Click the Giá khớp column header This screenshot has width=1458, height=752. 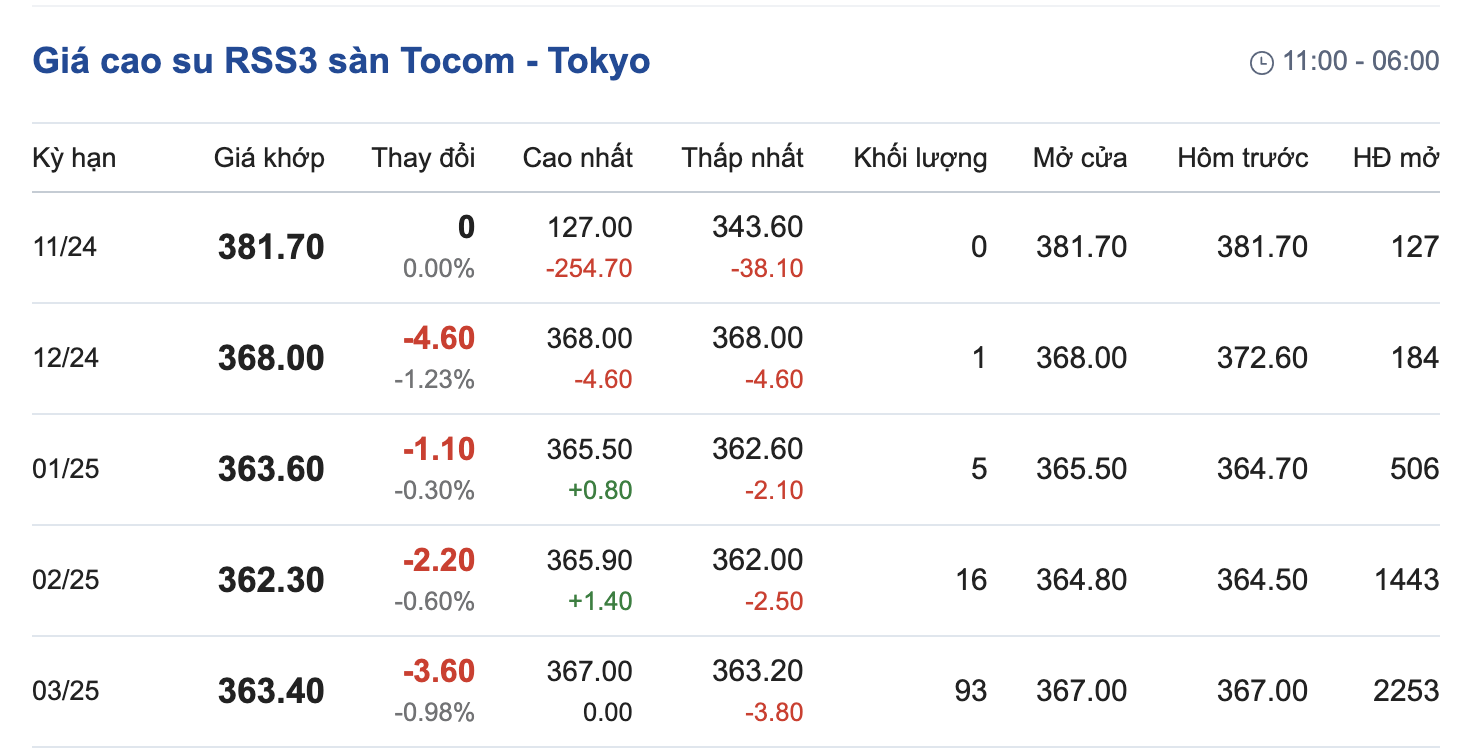269,158
